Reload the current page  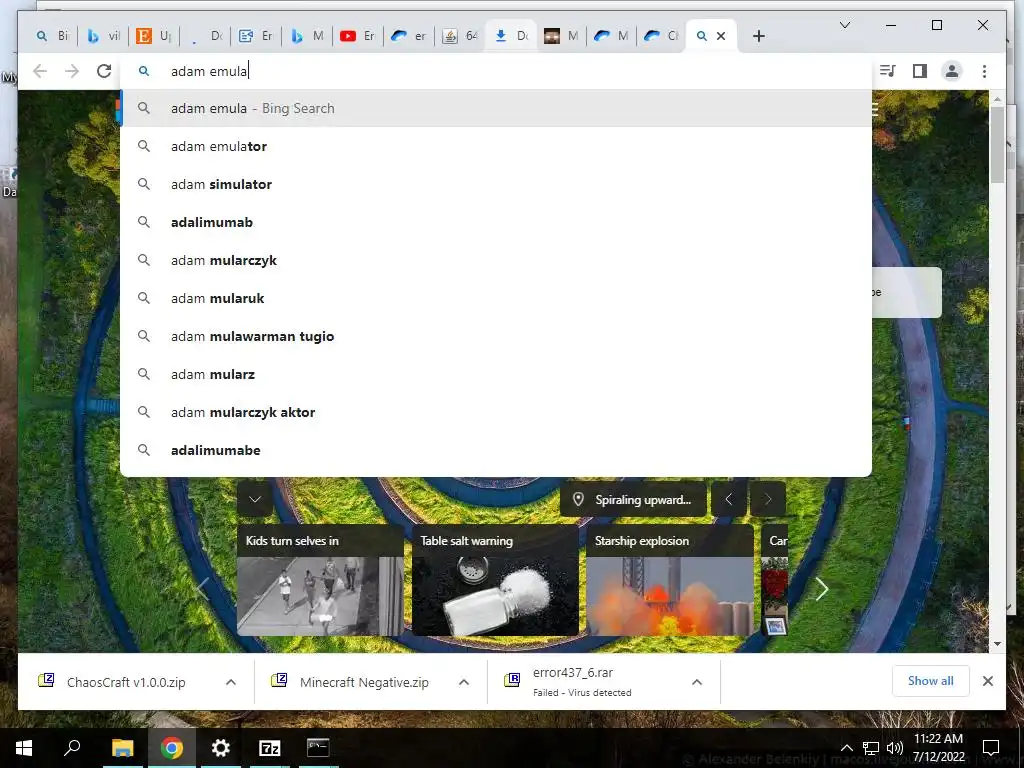[x=104, y=71]
